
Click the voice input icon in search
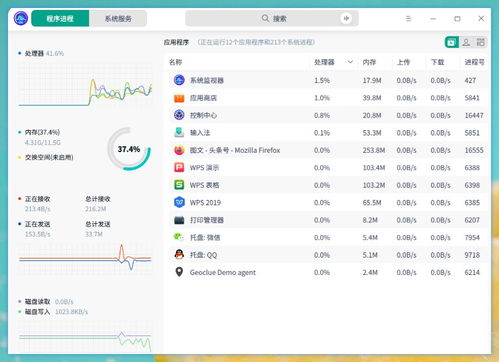click(346, 18)
